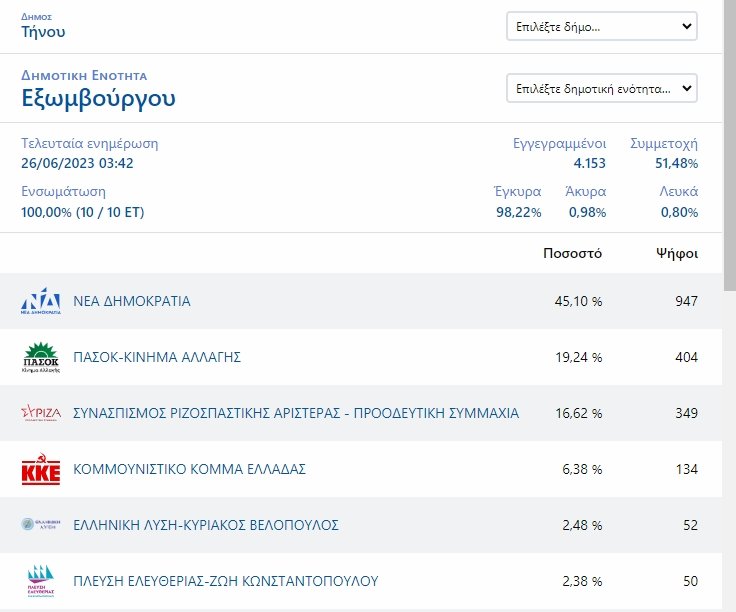
Task: Click the 'Ποσοστό' column header
Action: (572, 253)
